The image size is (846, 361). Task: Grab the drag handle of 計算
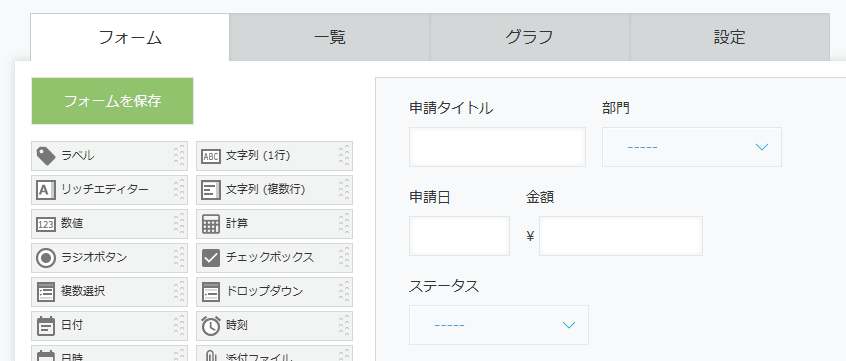pyautogui.click(x=344, y=224)
